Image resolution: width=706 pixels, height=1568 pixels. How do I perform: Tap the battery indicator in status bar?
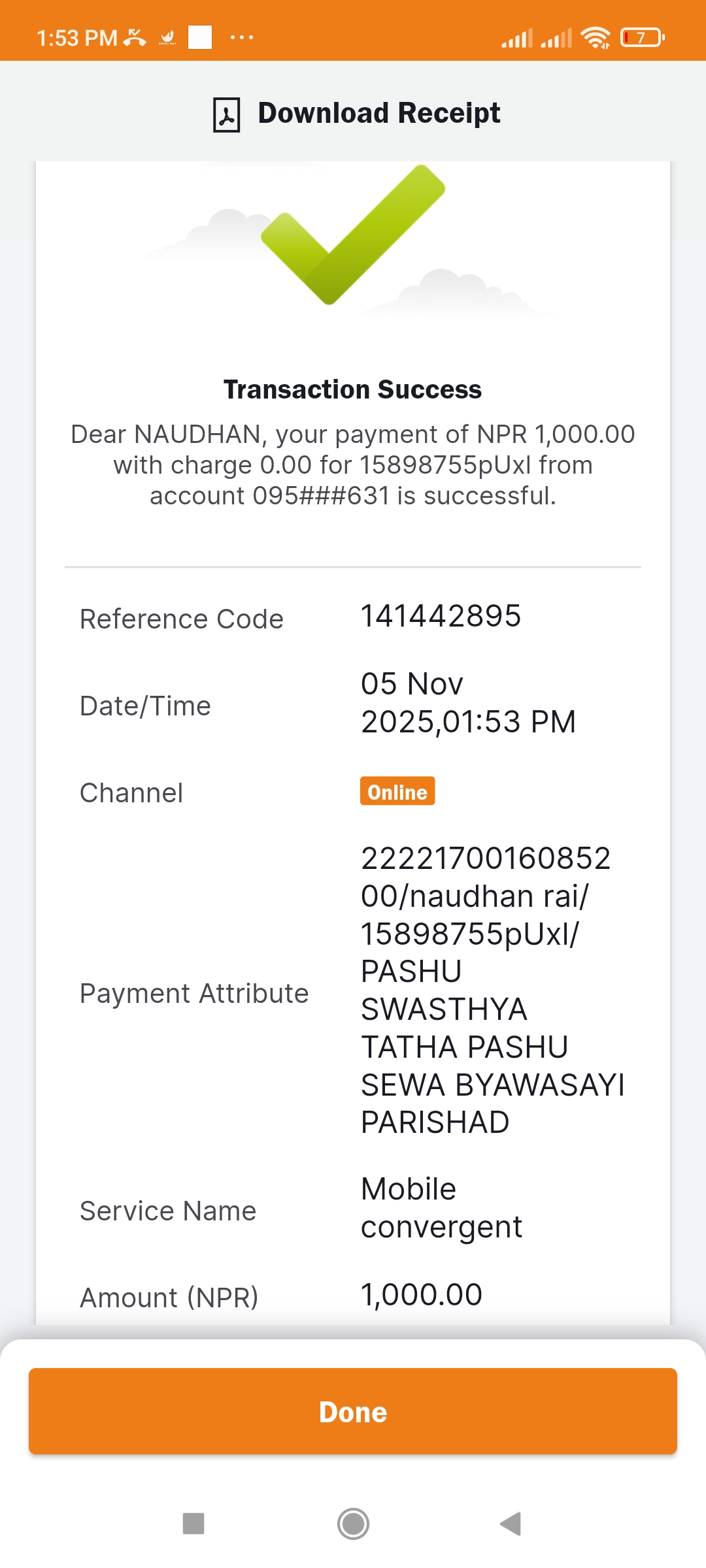[643, 38]
